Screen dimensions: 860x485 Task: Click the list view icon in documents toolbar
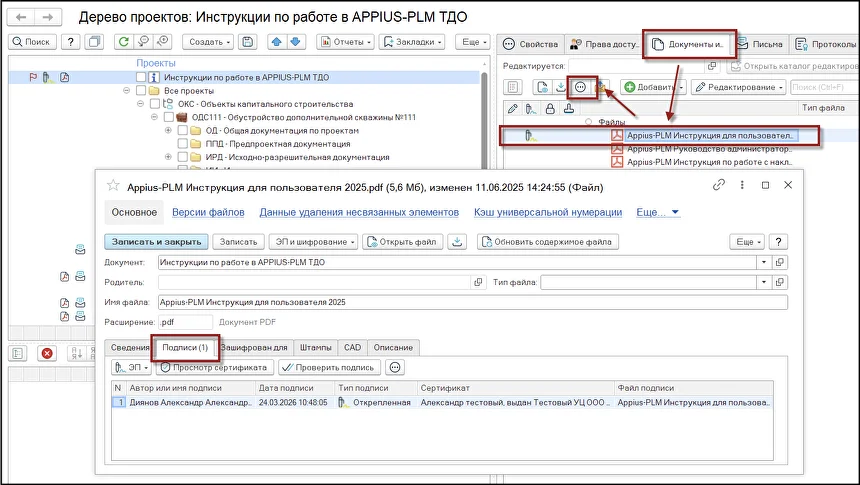513,87
